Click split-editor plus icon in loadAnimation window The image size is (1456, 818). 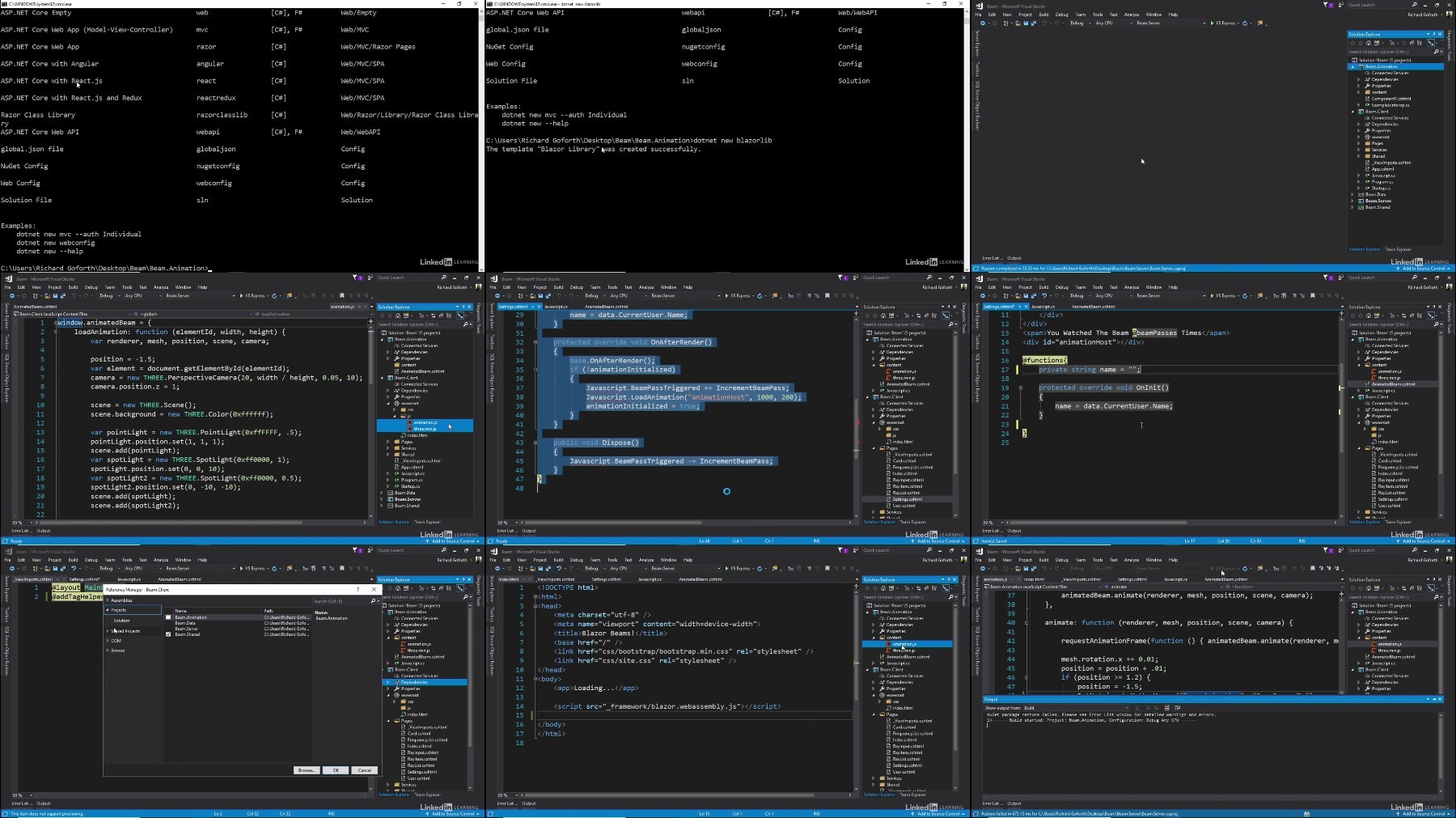pos(370,321)
